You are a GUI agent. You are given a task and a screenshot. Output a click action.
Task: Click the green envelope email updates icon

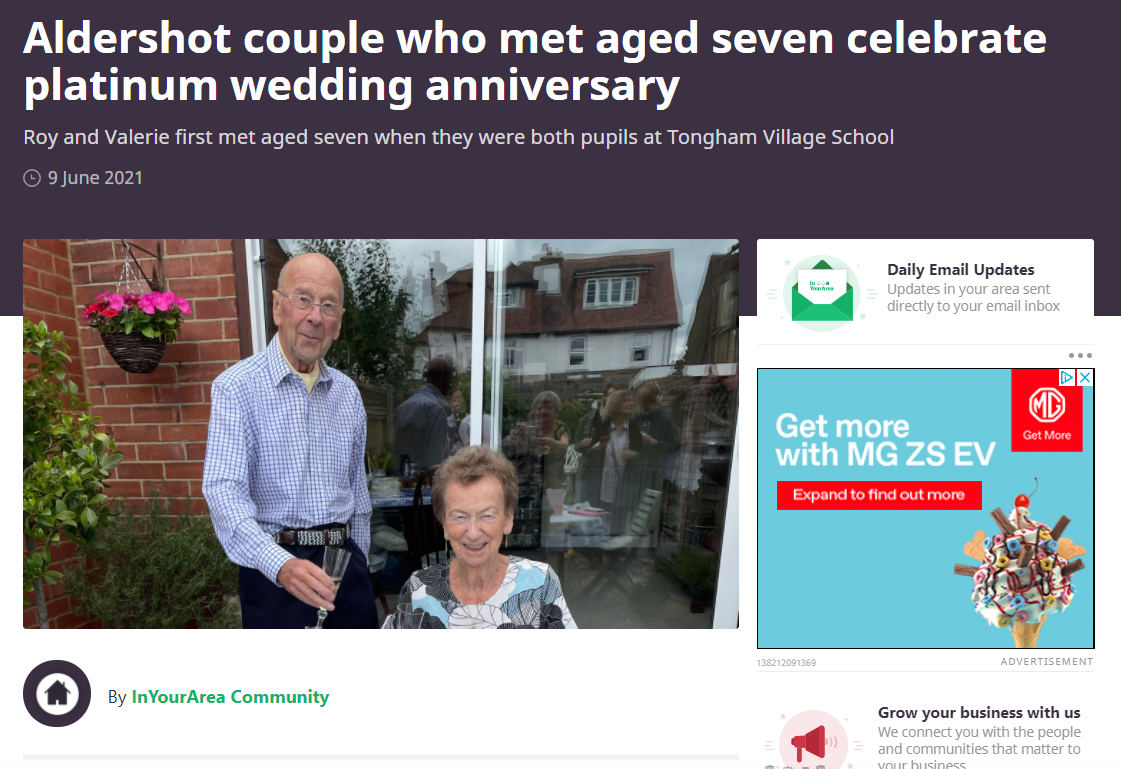click(822, 293)
